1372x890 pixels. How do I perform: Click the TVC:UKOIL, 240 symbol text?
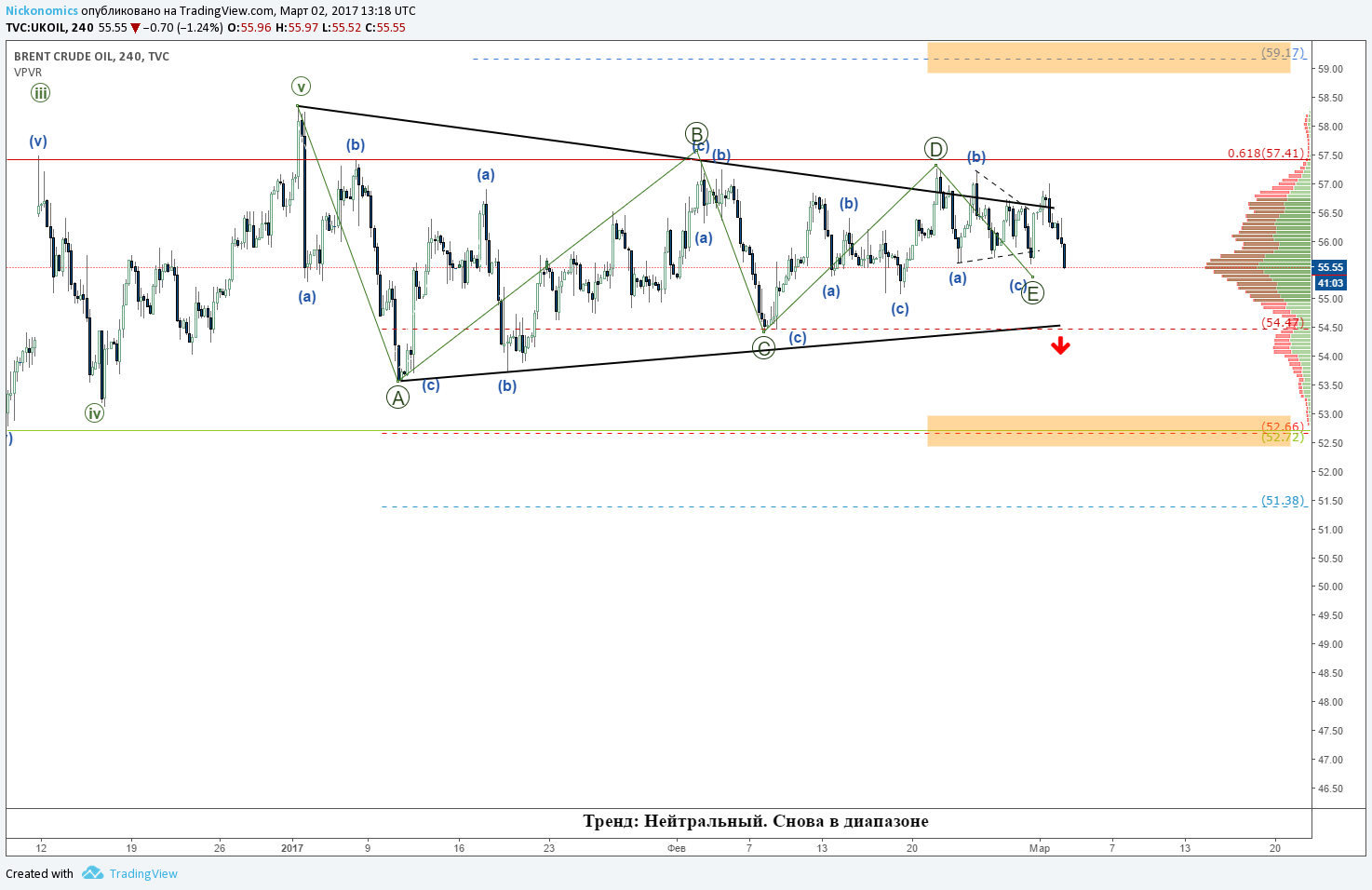(49, 27)
